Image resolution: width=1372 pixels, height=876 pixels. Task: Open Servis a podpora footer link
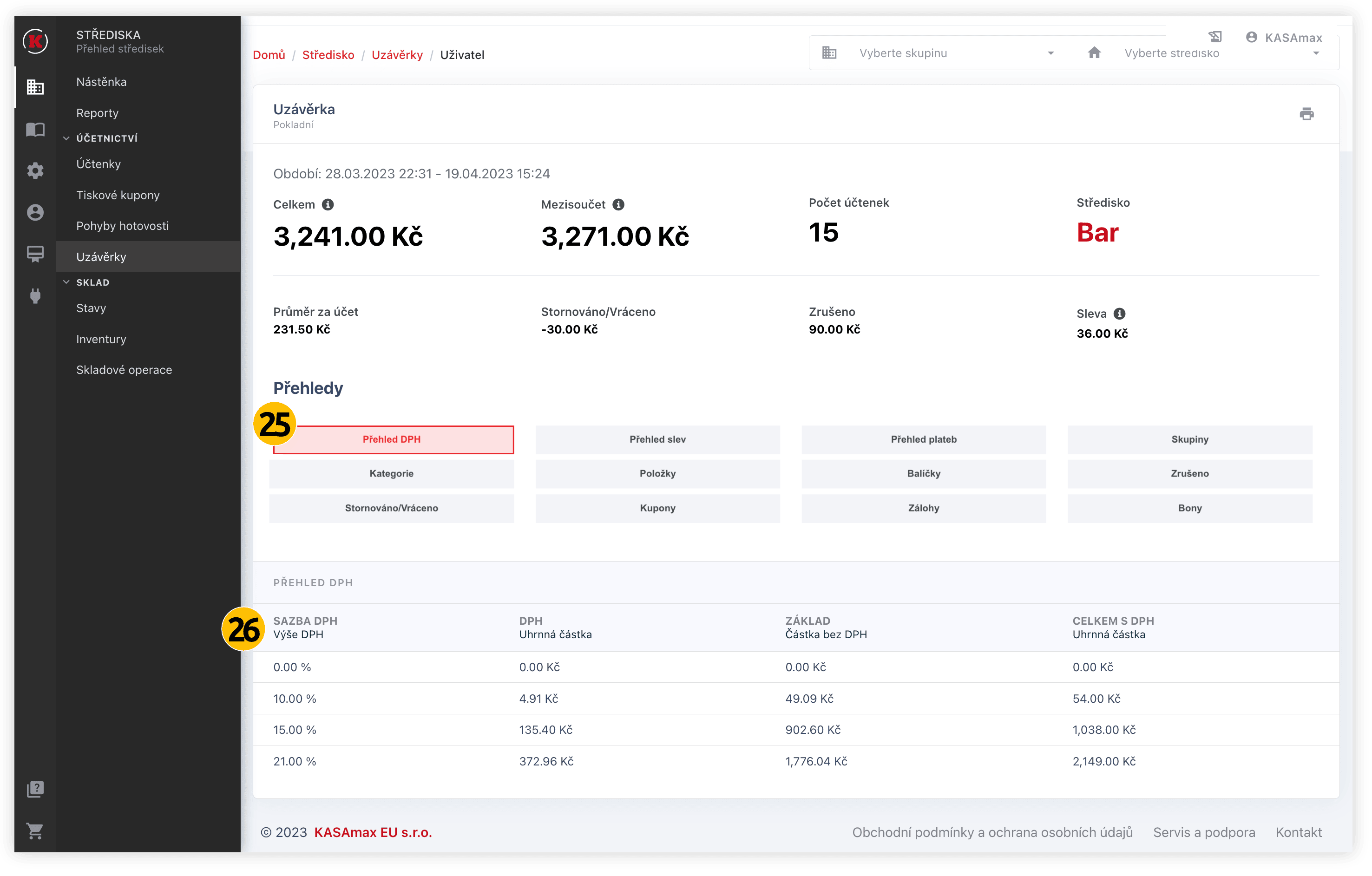pos(1203,832)
